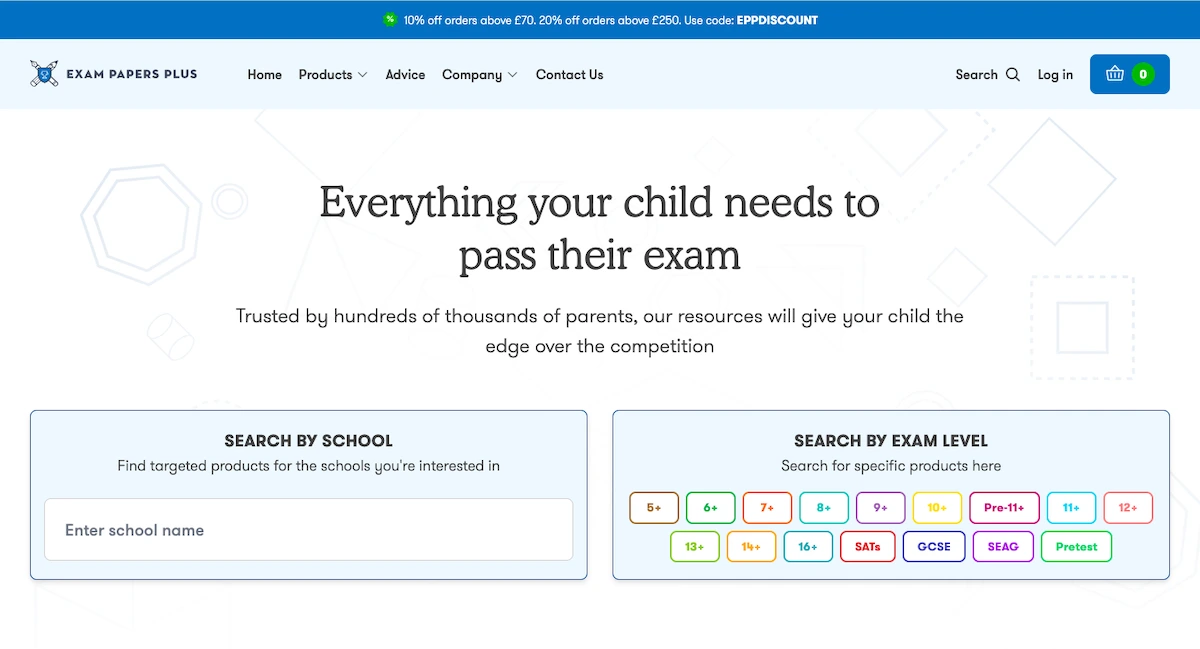Choose the SEAG exam level

1003,547
